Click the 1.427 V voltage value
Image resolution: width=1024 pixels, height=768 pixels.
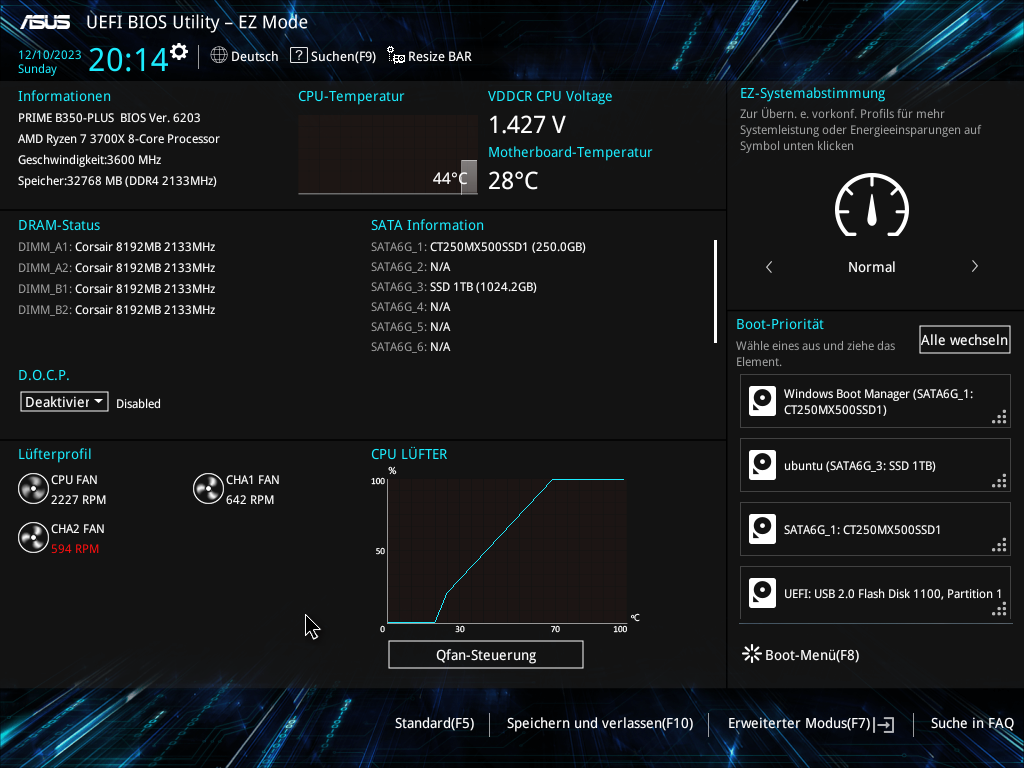[x=527, y=124]
